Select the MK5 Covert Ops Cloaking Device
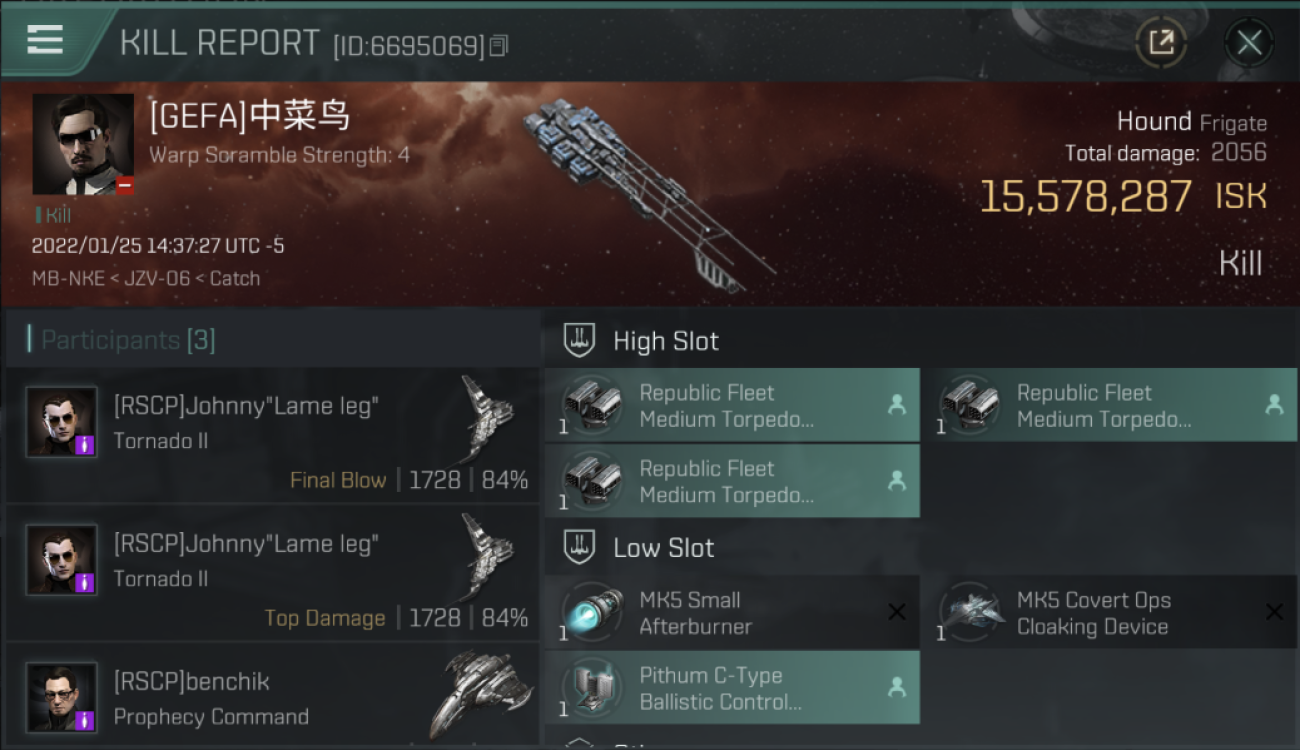This screenshot has width=1300, height=750. tap(1109, 613)
